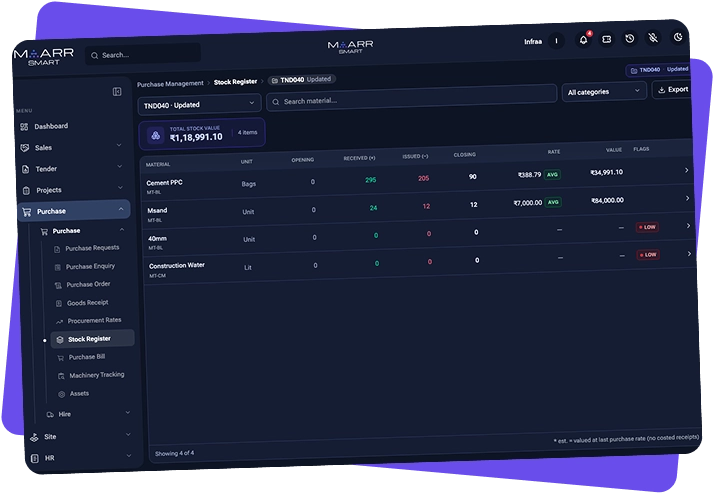
Task: Click the LOW flag on 40mm row
Action: tap(647, 227)
